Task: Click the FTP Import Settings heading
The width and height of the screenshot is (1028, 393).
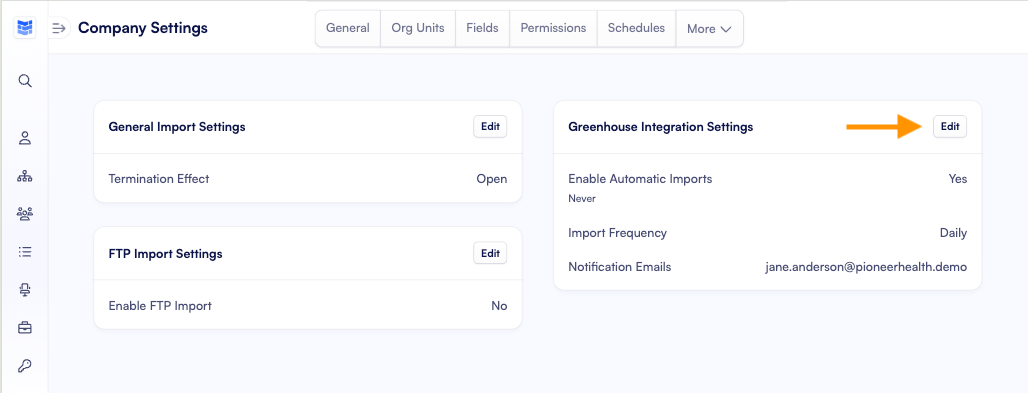Action: [x=165, y=253]
